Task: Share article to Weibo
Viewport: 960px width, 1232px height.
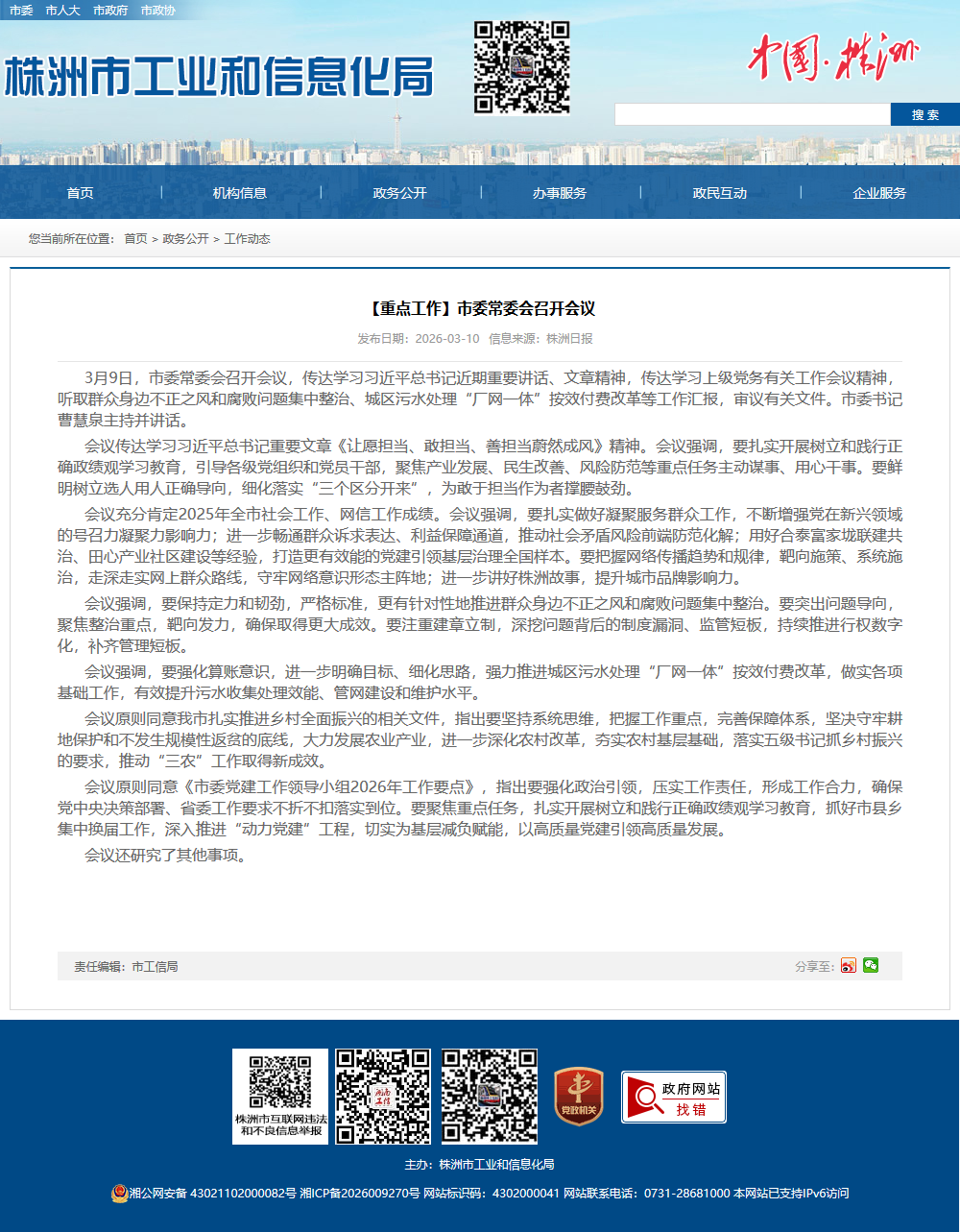Action: tap(848, 966)
